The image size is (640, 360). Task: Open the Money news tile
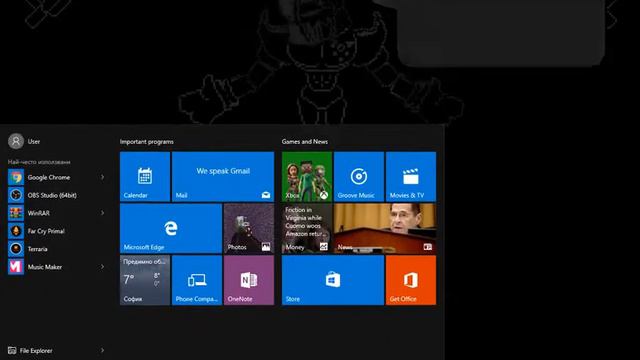(307, 229)
